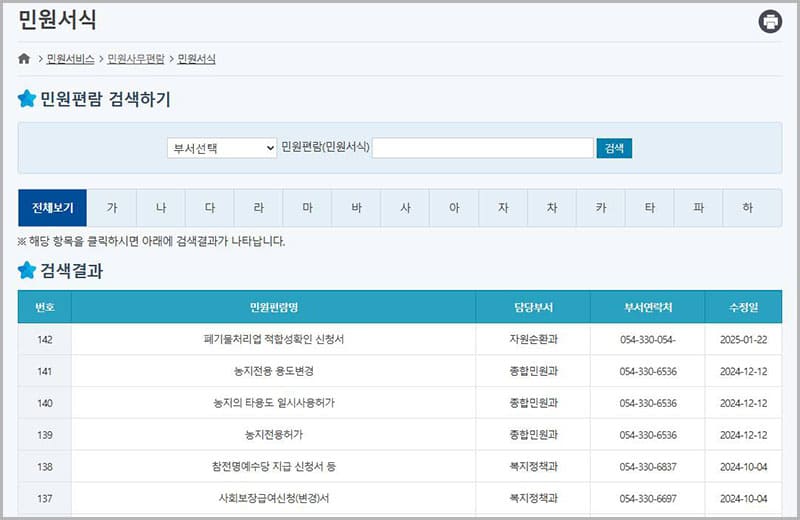
Task: Open the 농지전용 용도변경 entry
Action: coord(274,372)
